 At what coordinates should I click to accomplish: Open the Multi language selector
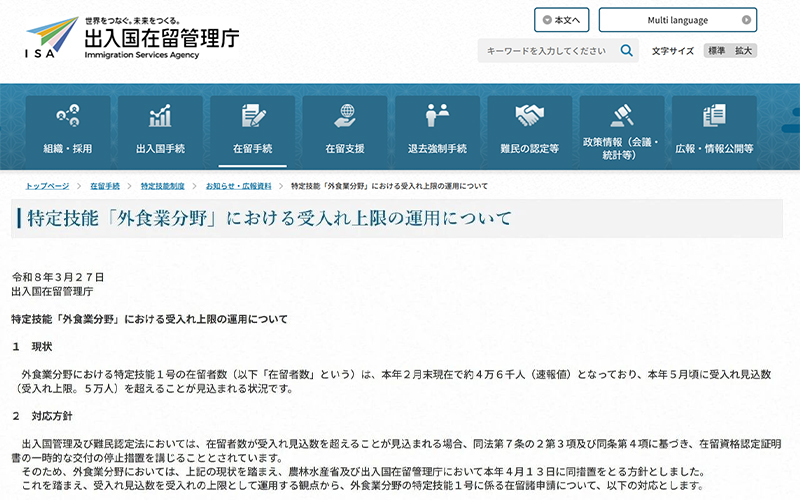[678, 20]
